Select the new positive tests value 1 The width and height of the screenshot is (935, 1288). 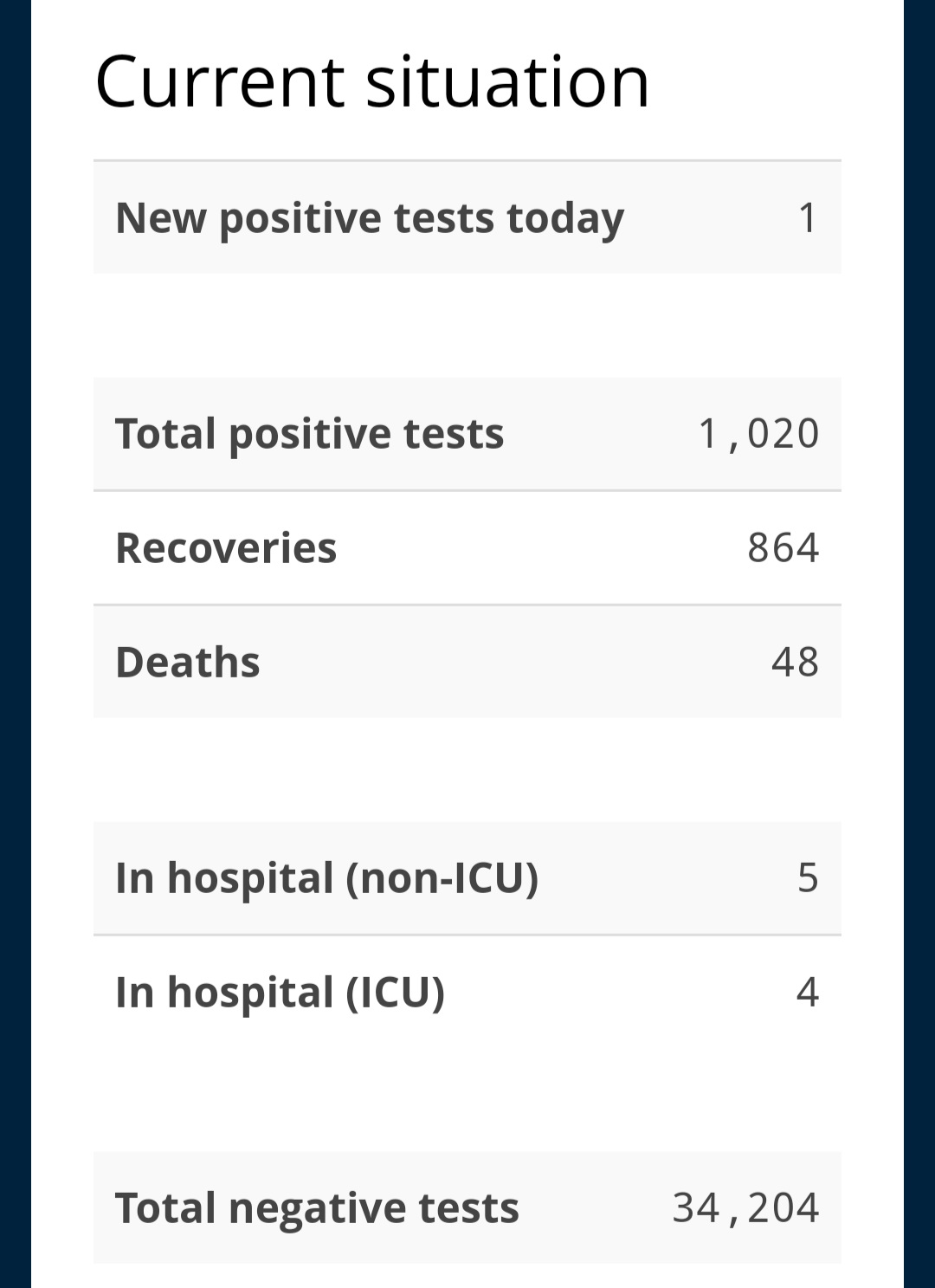pyautogui.click(x=808, y=217)
